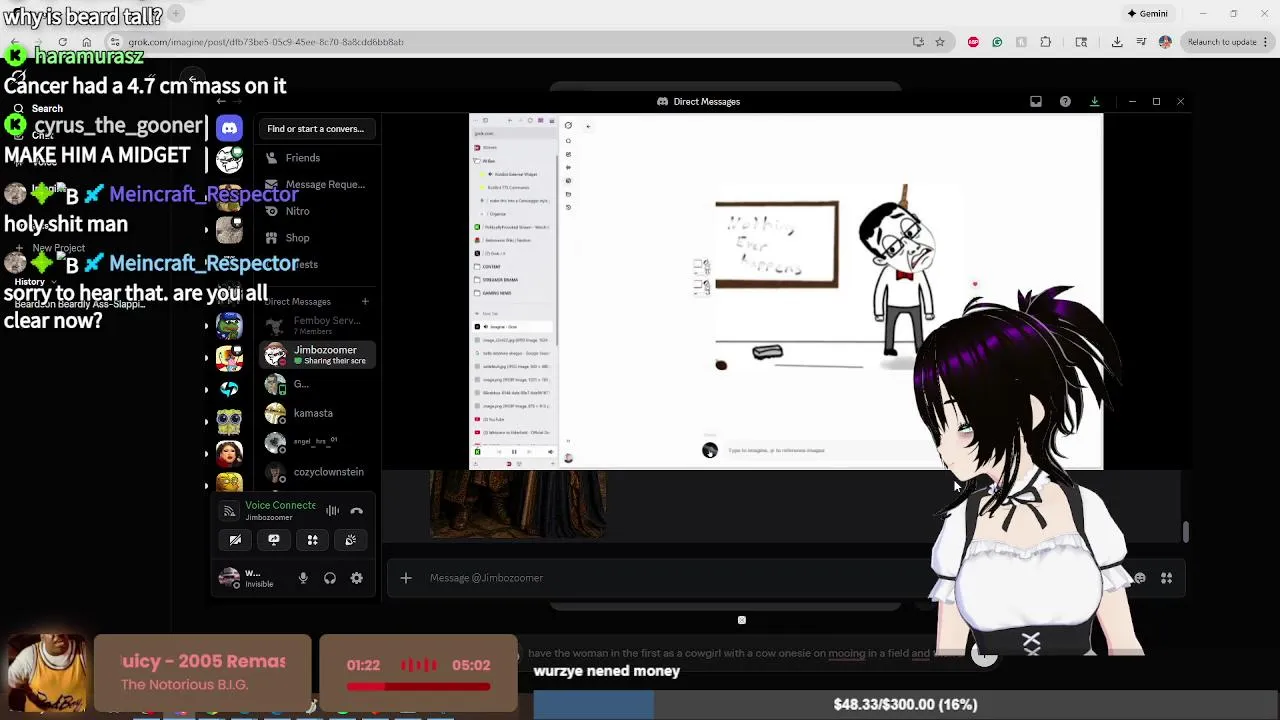Click the install app icon in address bar
Image resolution: width=1280 pixels, height=720 pixels.
tap(918, 42)
